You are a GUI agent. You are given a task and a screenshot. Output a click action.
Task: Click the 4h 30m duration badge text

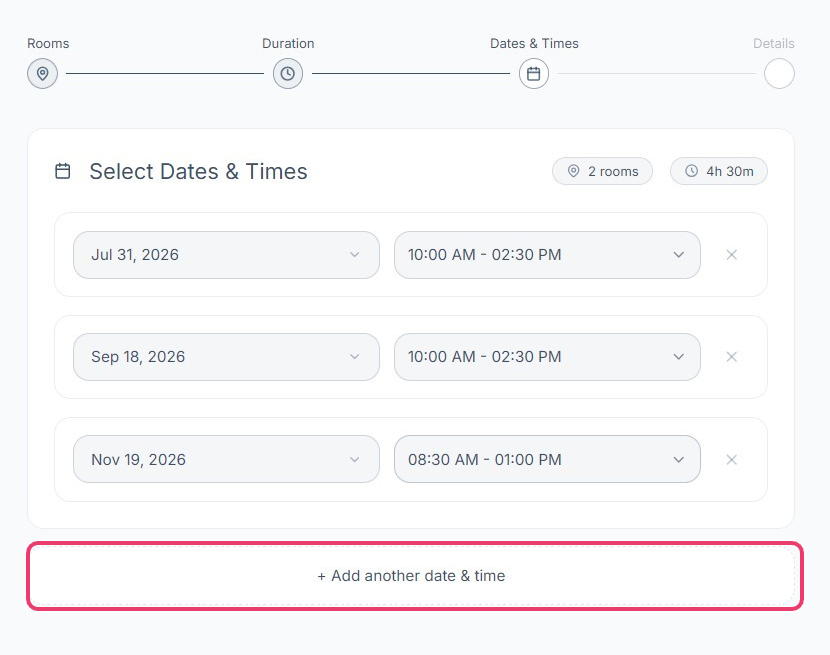730,172
